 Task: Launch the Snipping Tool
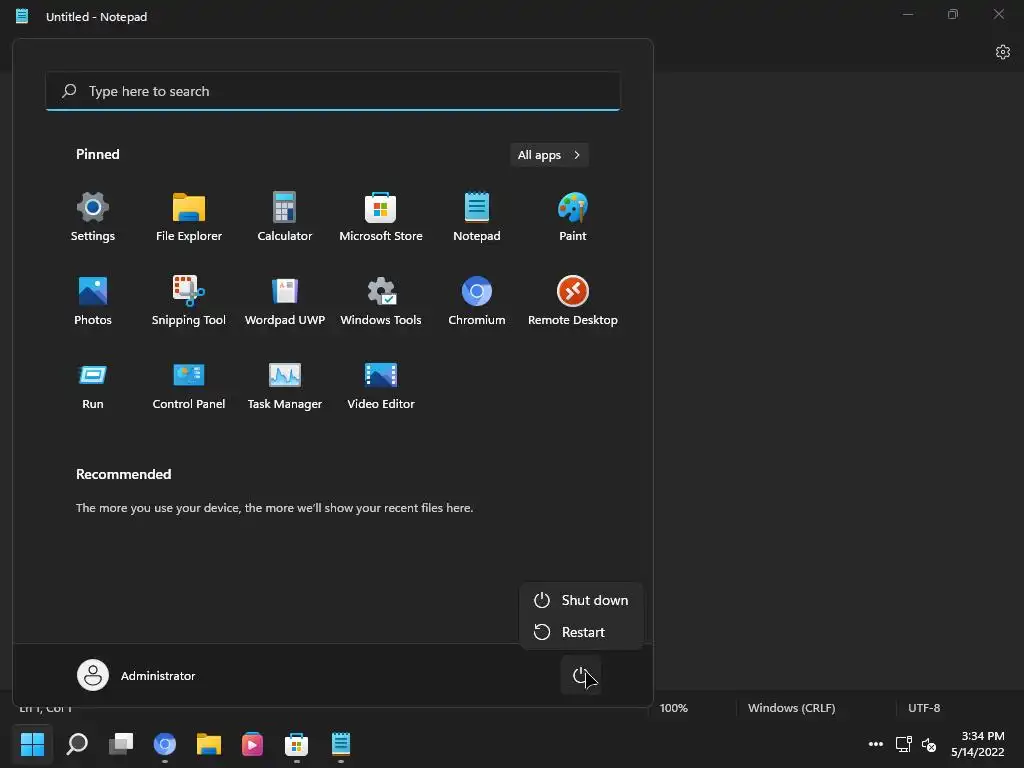(189, 301)
